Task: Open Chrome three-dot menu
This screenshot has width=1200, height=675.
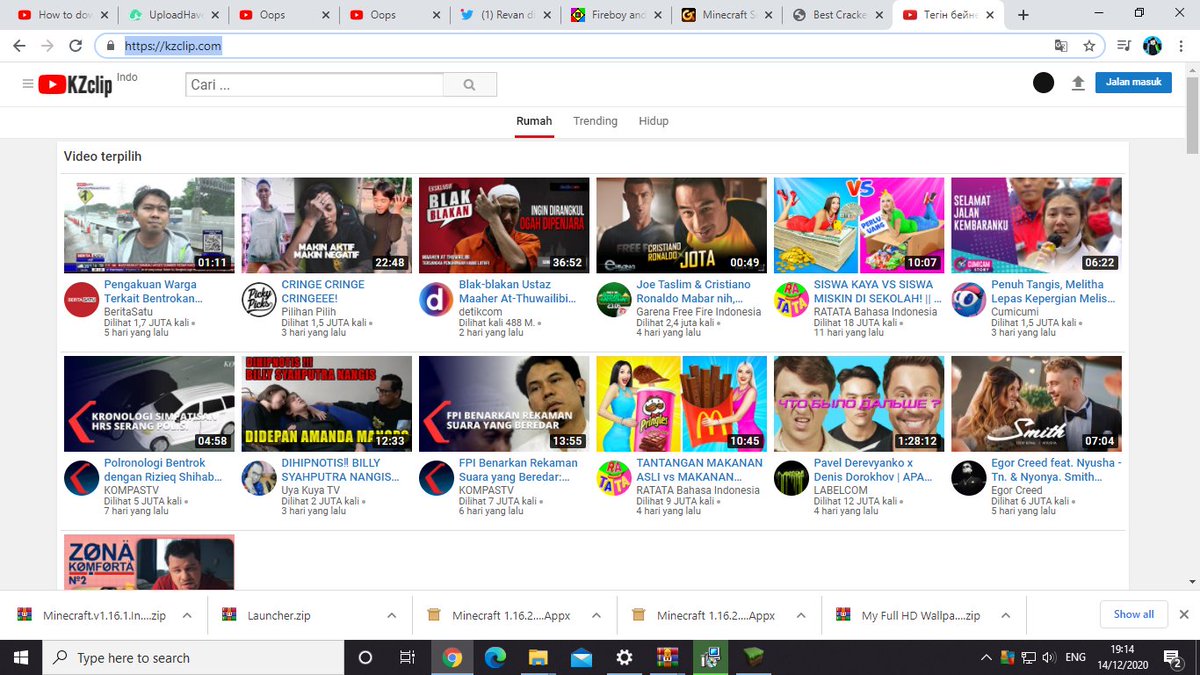Action: [x=1182, y=46]
